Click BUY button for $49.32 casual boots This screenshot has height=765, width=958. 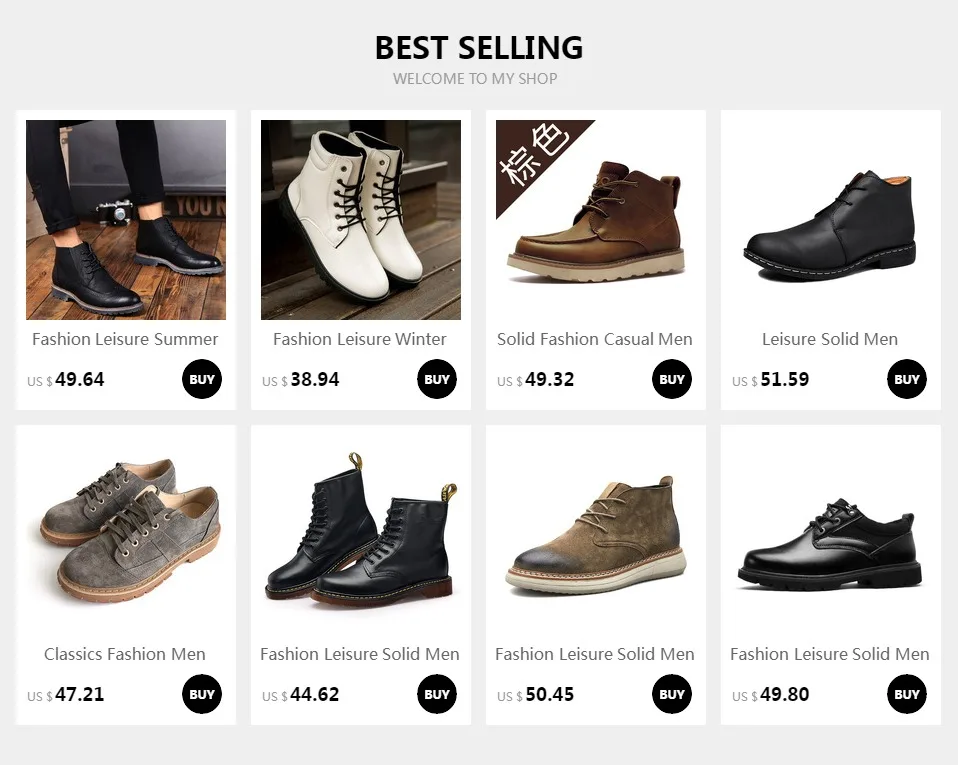coord(671,379)
